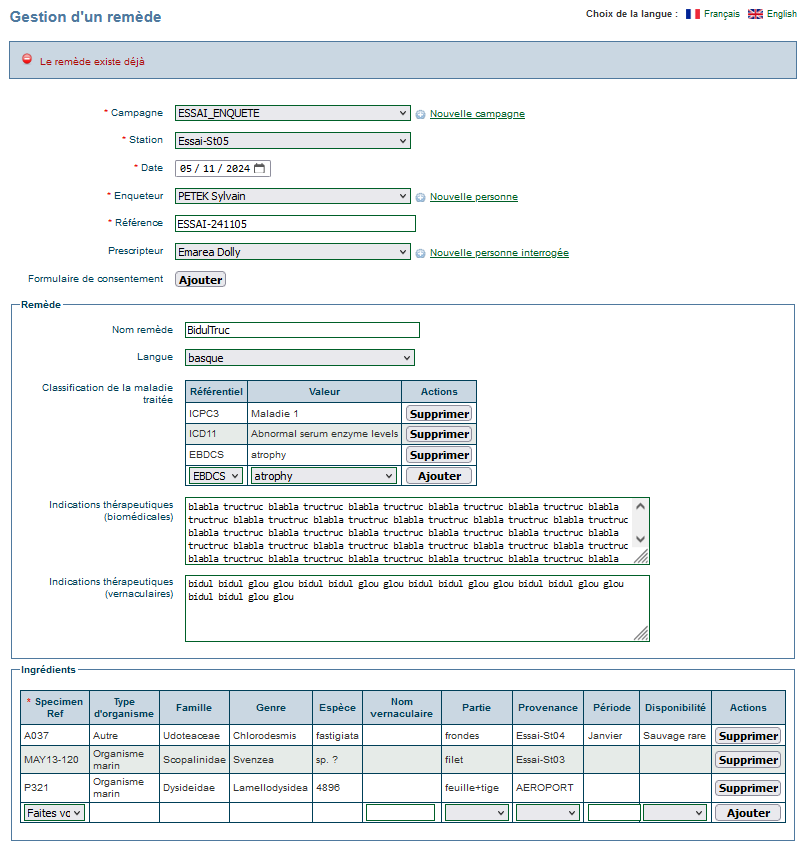The width and height of the screenshot is (802, 847).
Task: Switch language via the English link
Action: coord(781,14)
